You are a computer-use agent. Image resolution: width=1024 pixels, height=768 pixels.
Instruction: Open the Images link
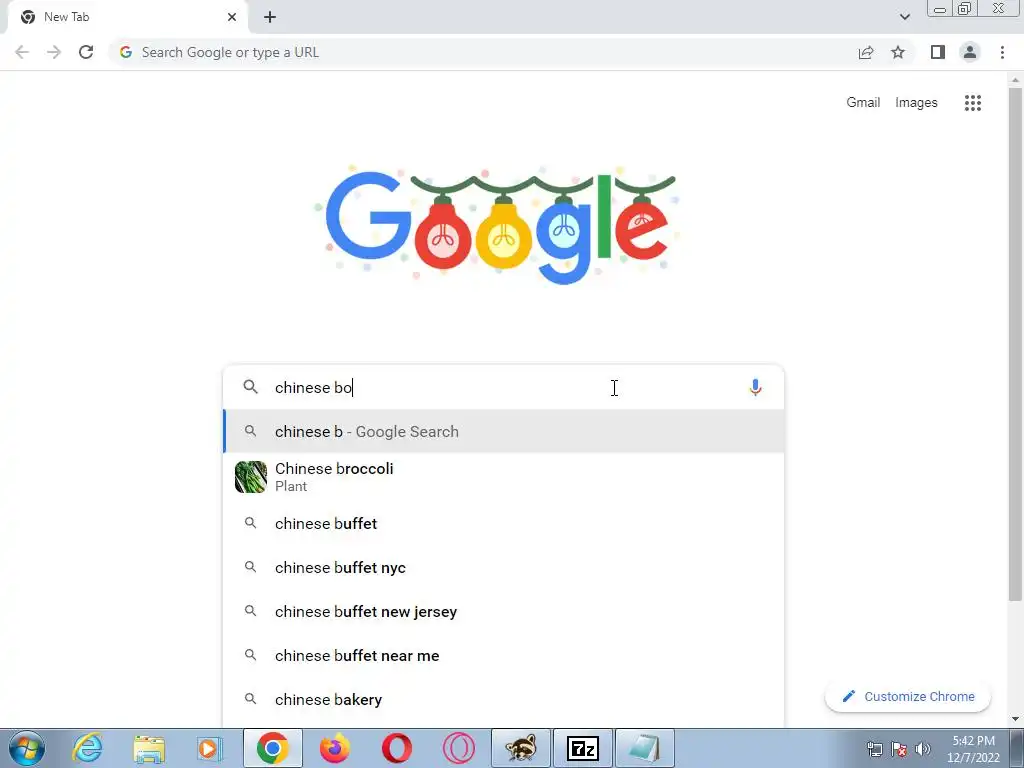916,103
